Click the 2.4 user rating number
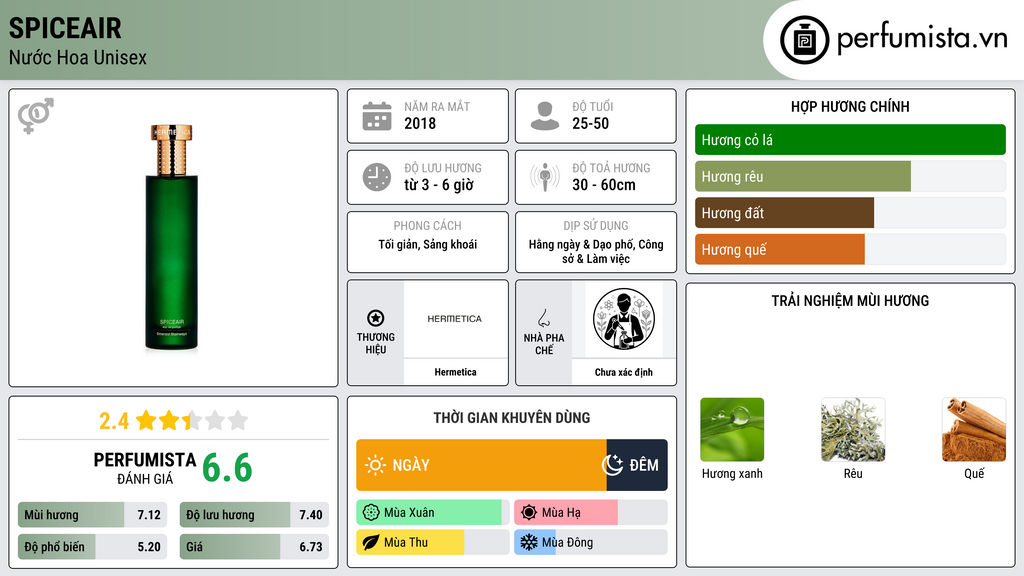1024x576 pixels. [x=114, y=421]
